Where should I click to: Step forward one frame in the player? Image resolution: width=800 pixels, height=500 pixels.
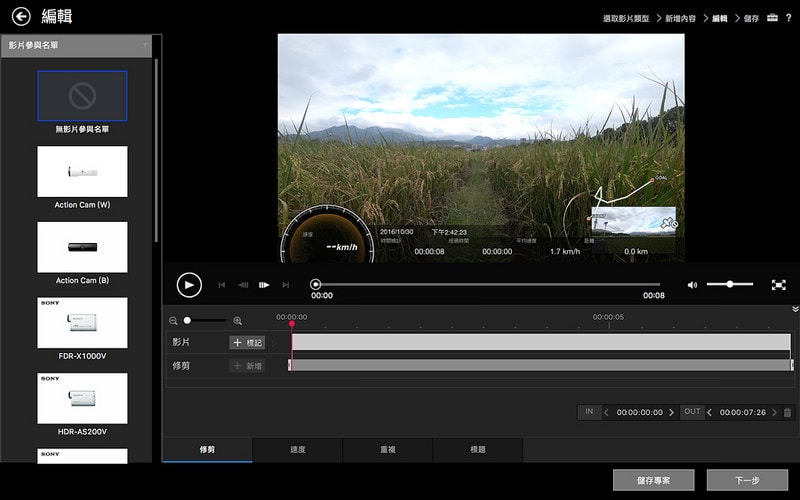coord(264,285)
